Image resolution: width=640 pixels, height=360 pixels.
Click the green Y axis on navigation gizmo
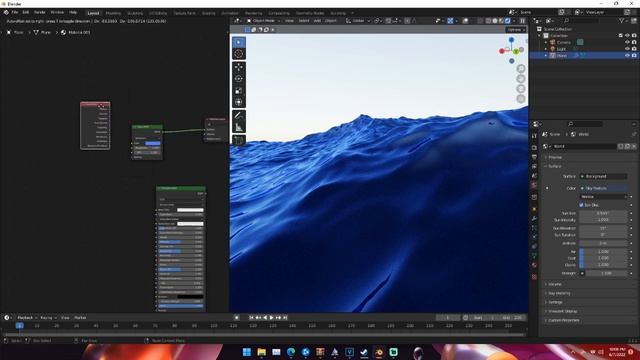516,51
